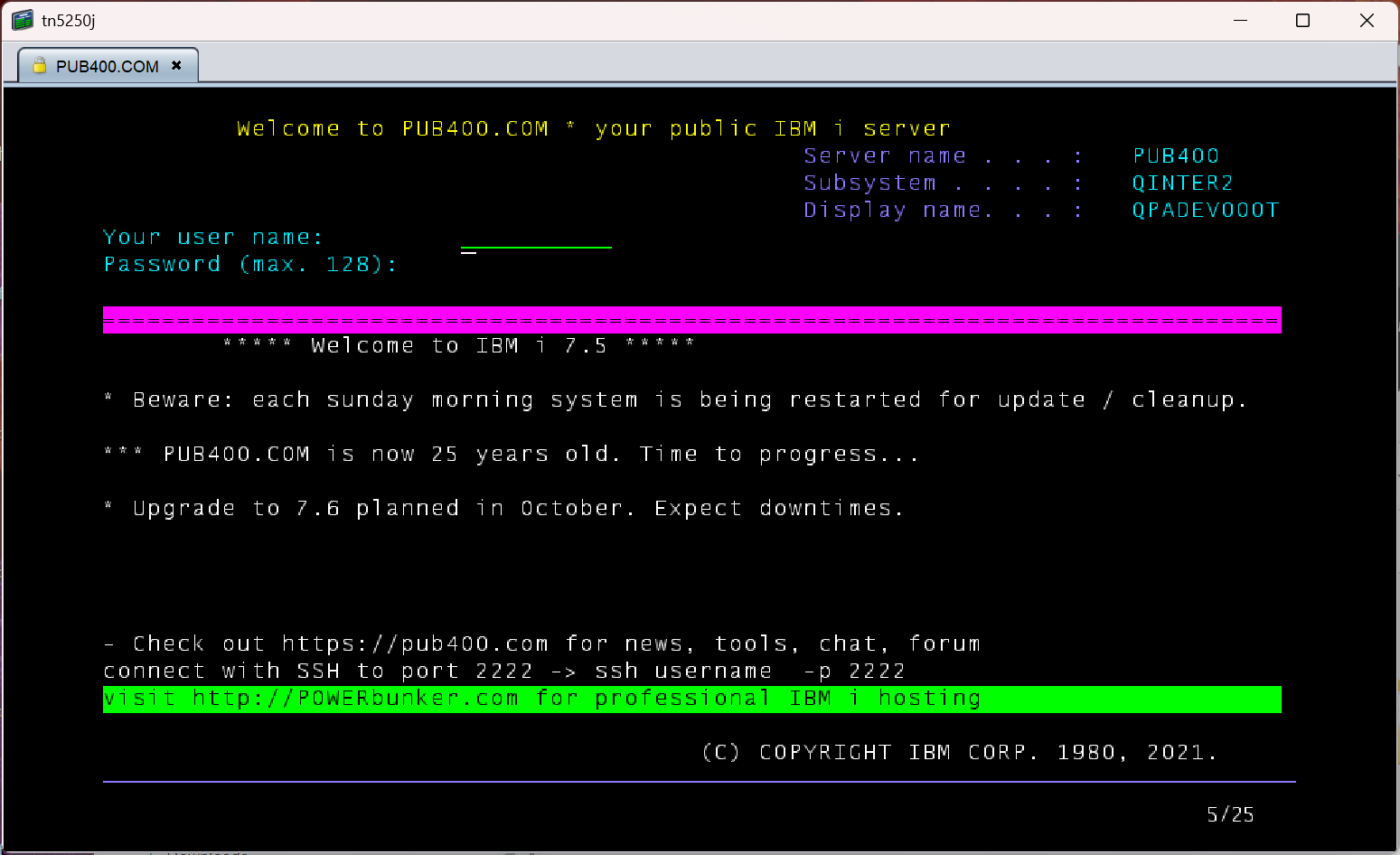
Task: Close the PUB400.COM session tab
Action: (176, 65)
